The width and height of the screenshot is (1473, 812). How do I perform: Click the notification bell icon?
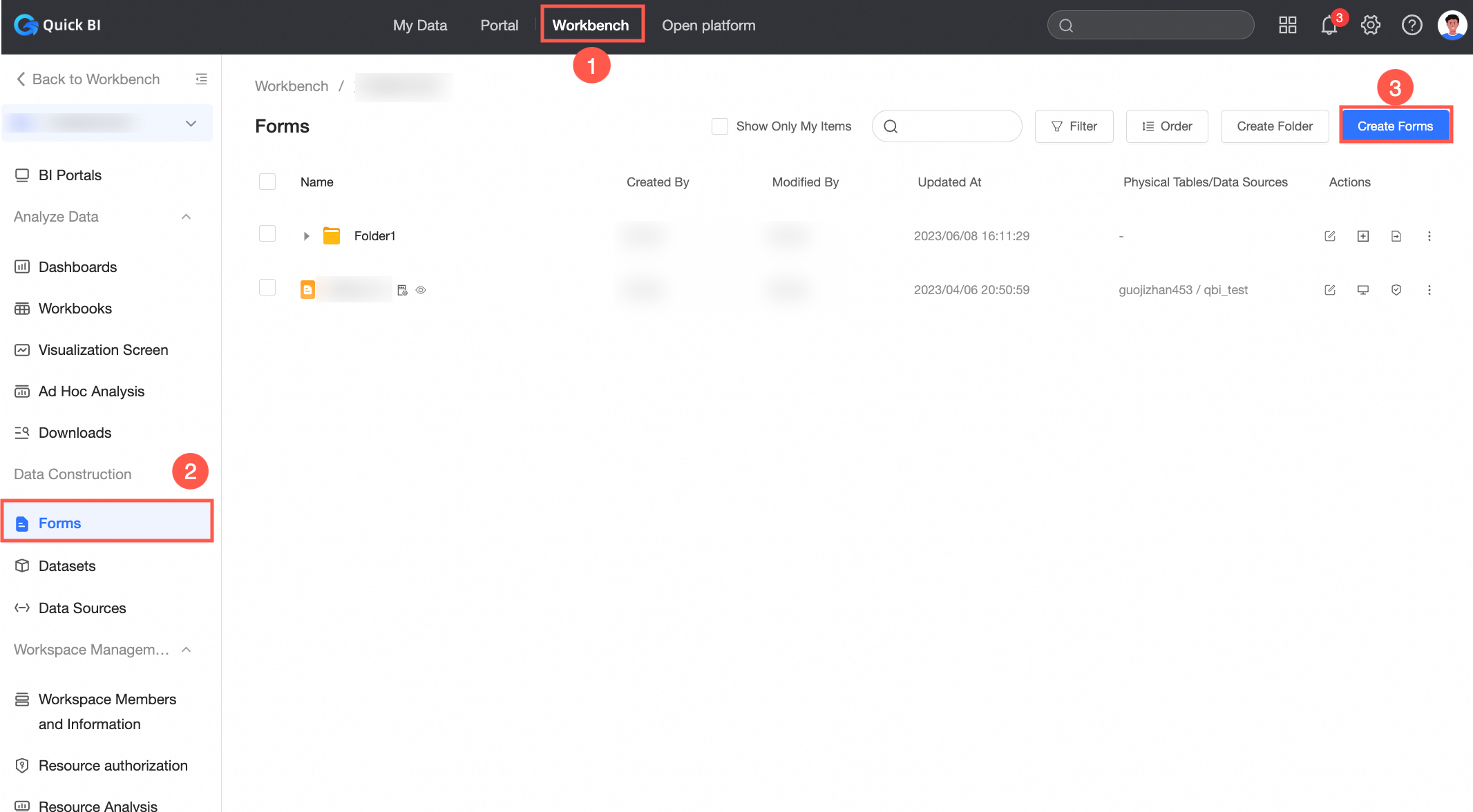(1329, 26)
